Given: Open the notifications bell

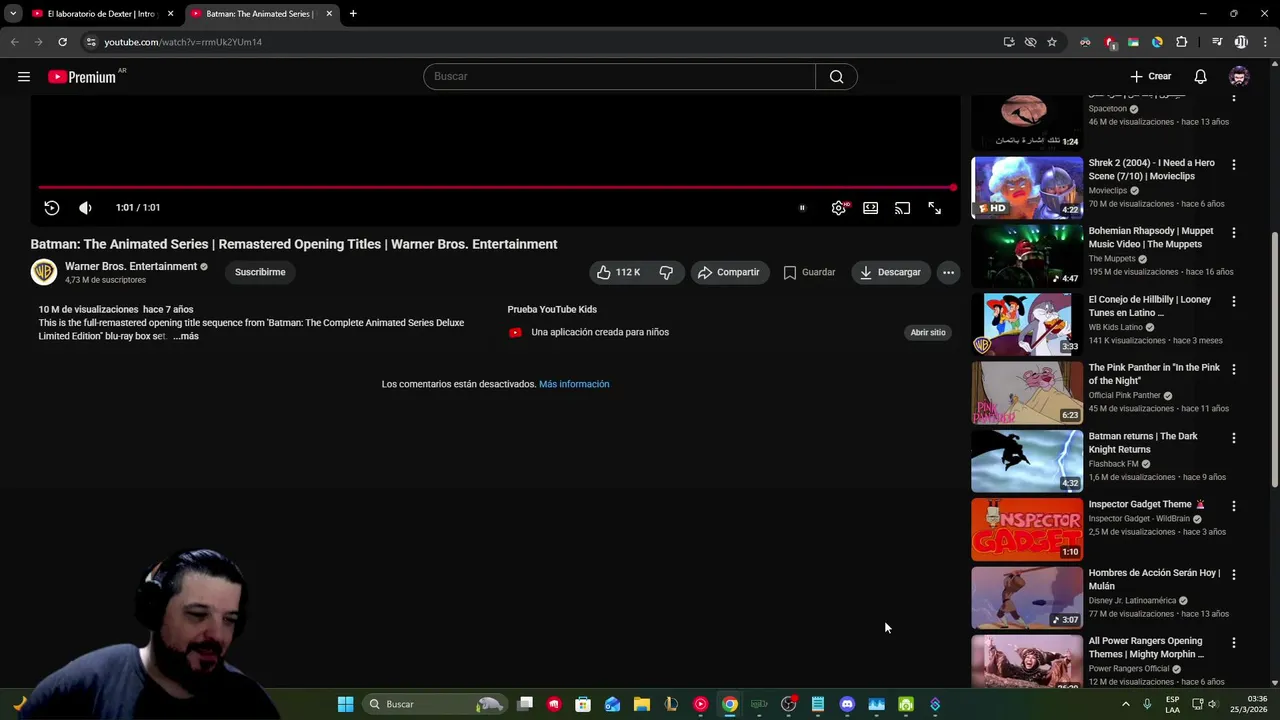Looking at the screenshot, I should pyautogui.click(x=1200, y=77).
